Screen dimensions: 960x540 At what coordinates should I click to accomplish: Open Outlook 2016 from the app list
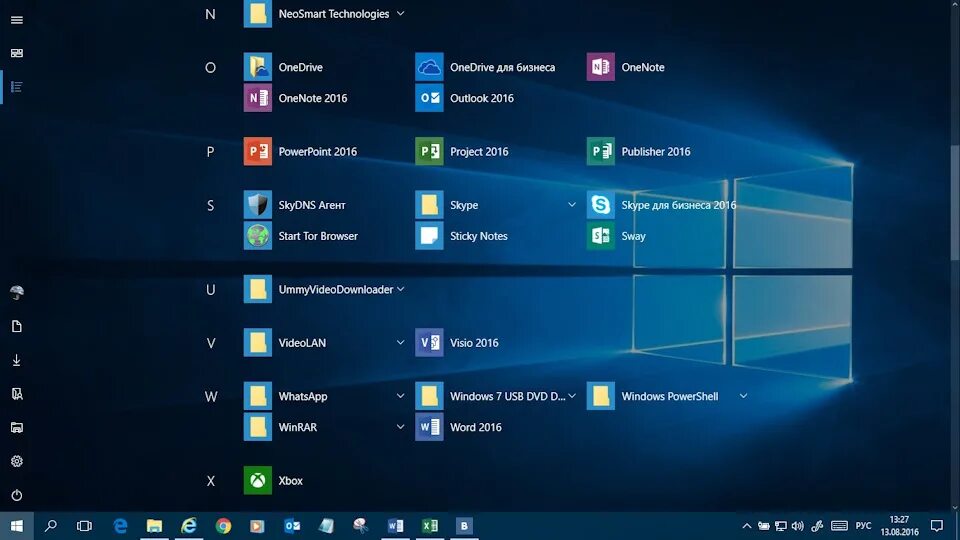pos(465,98)
